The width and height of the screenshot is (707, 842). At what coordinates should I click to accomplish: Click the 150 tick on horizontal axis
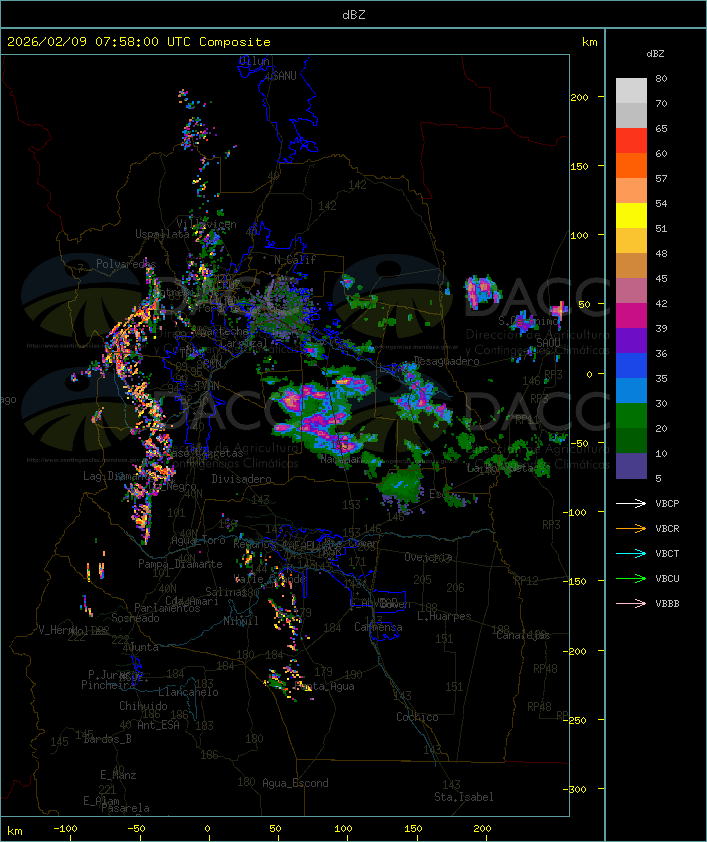coord(413,829)
